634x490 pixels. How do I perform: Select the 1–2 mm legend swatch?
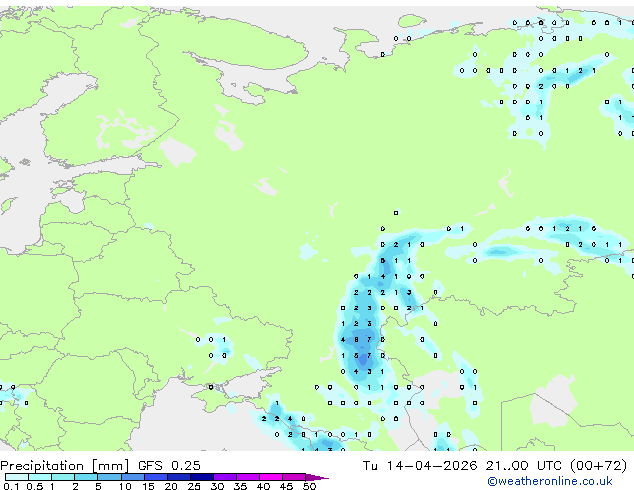click(63, 477)
